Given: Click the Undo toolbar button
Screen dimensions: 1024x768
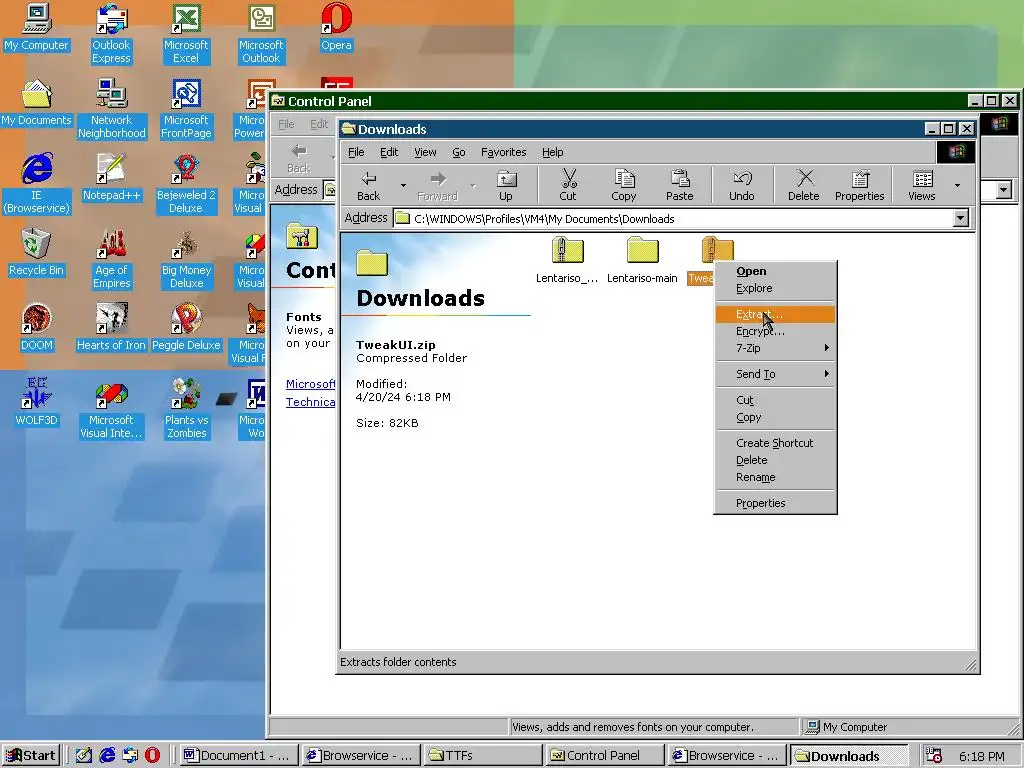Looking at the screenshot, I should point(741,185).
